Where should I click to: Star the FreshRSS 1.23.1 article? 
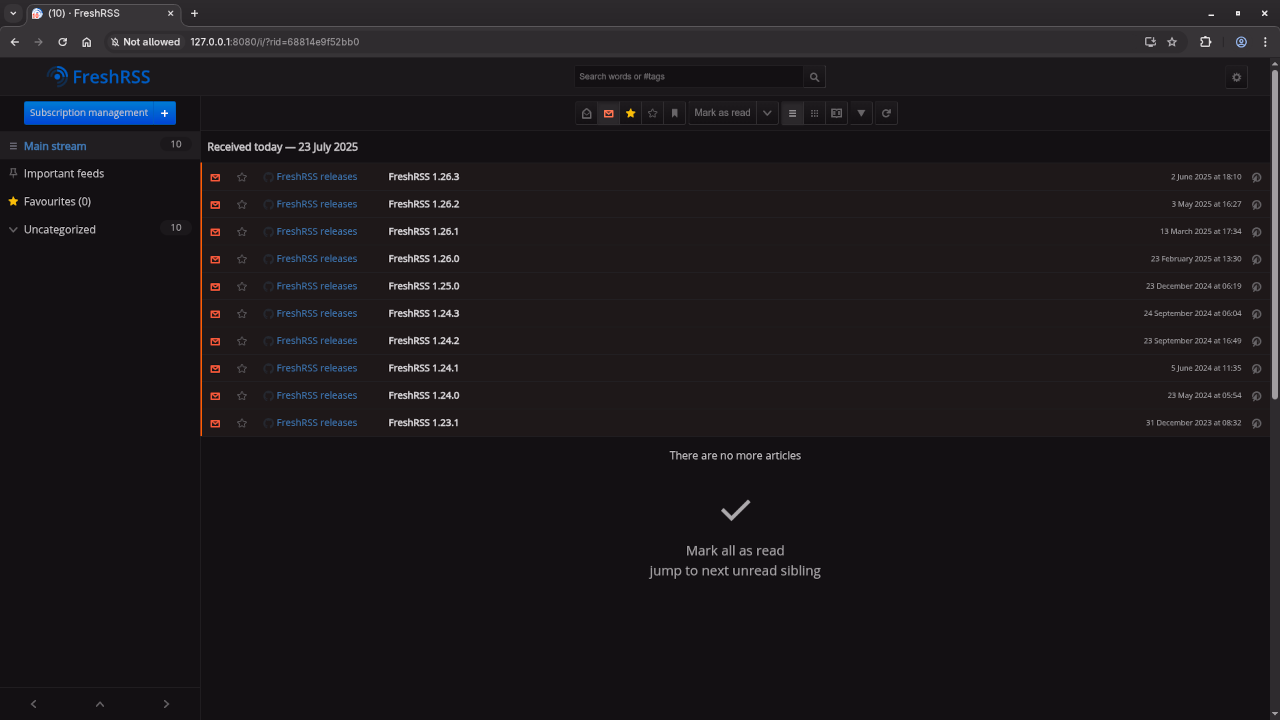(242, 423)
